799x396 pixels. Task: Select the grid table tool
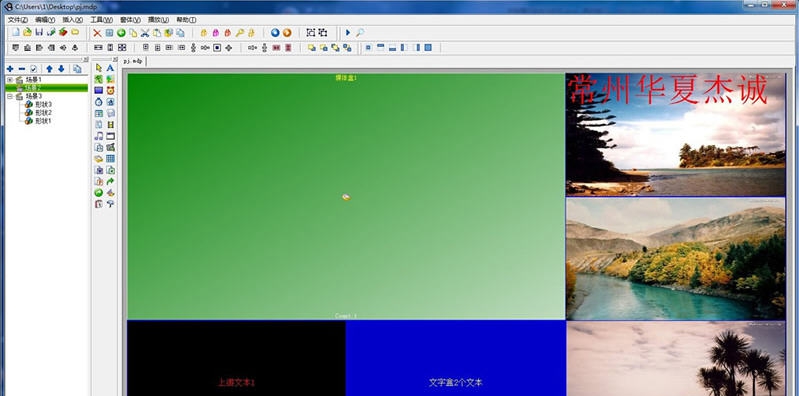110,159
